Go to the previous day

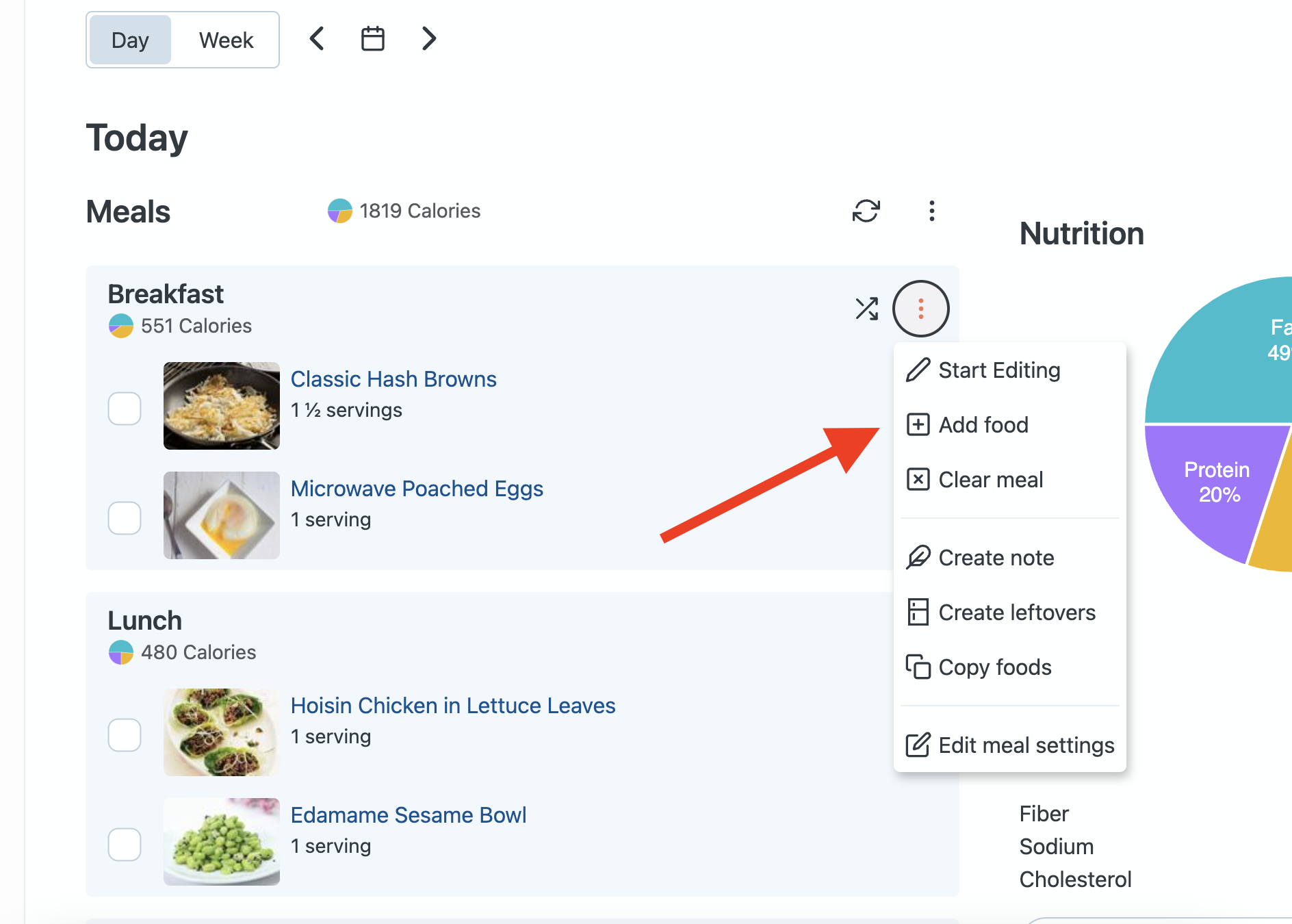[x=317, y=39]
